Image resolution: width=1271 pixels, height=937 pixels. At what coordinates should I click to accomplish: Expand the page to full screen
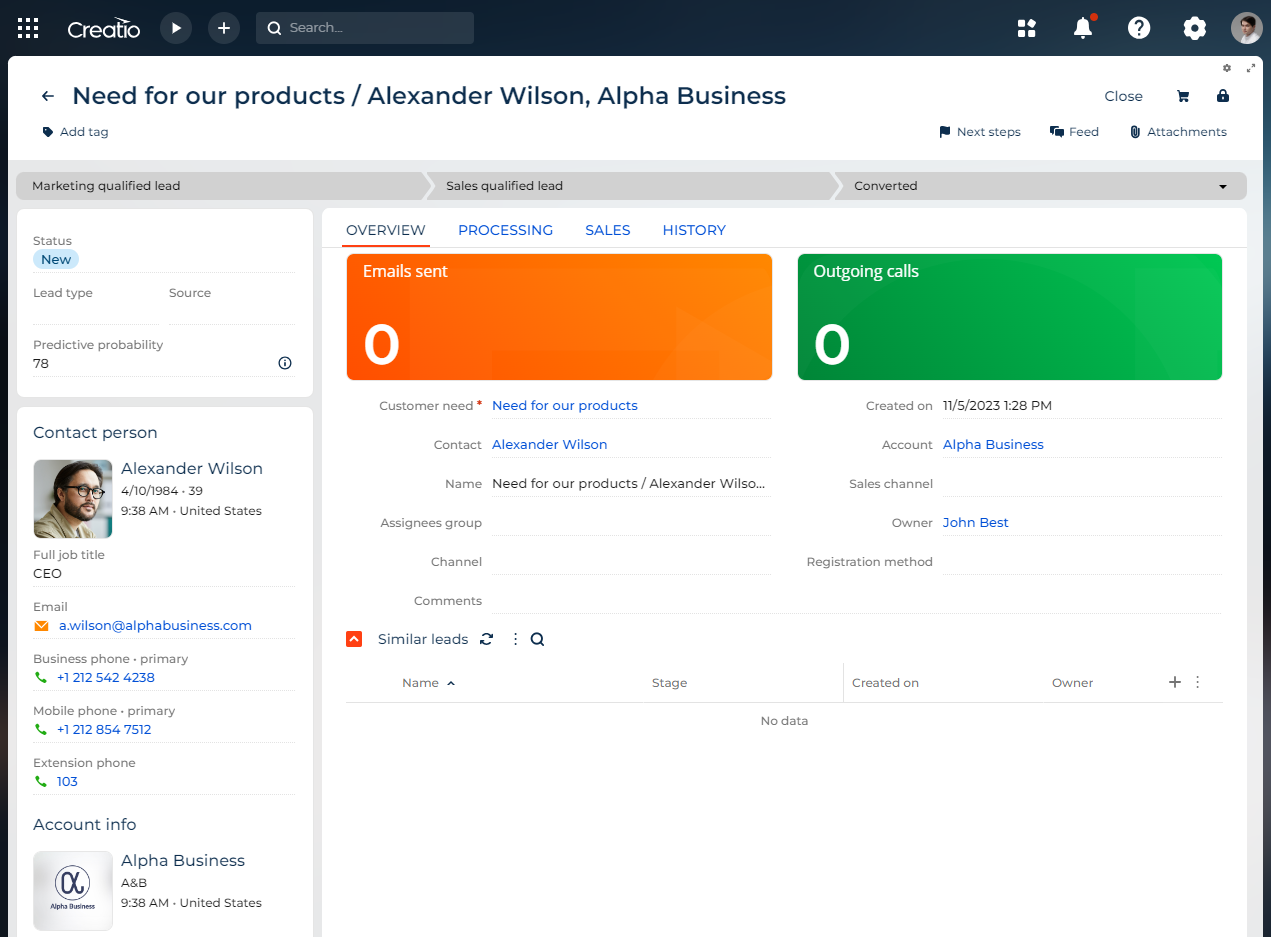1251,68
